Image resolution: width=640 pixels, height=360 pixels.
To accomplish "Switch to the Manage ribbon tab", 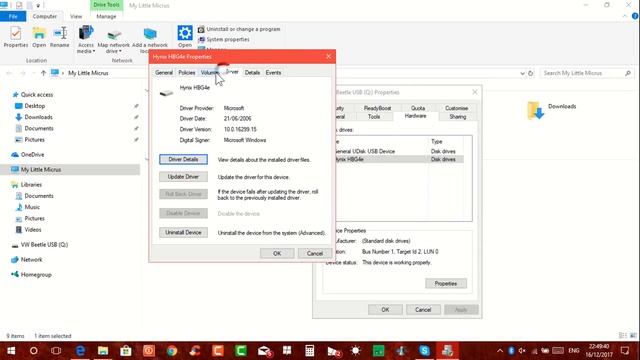I will coord(106,16).
